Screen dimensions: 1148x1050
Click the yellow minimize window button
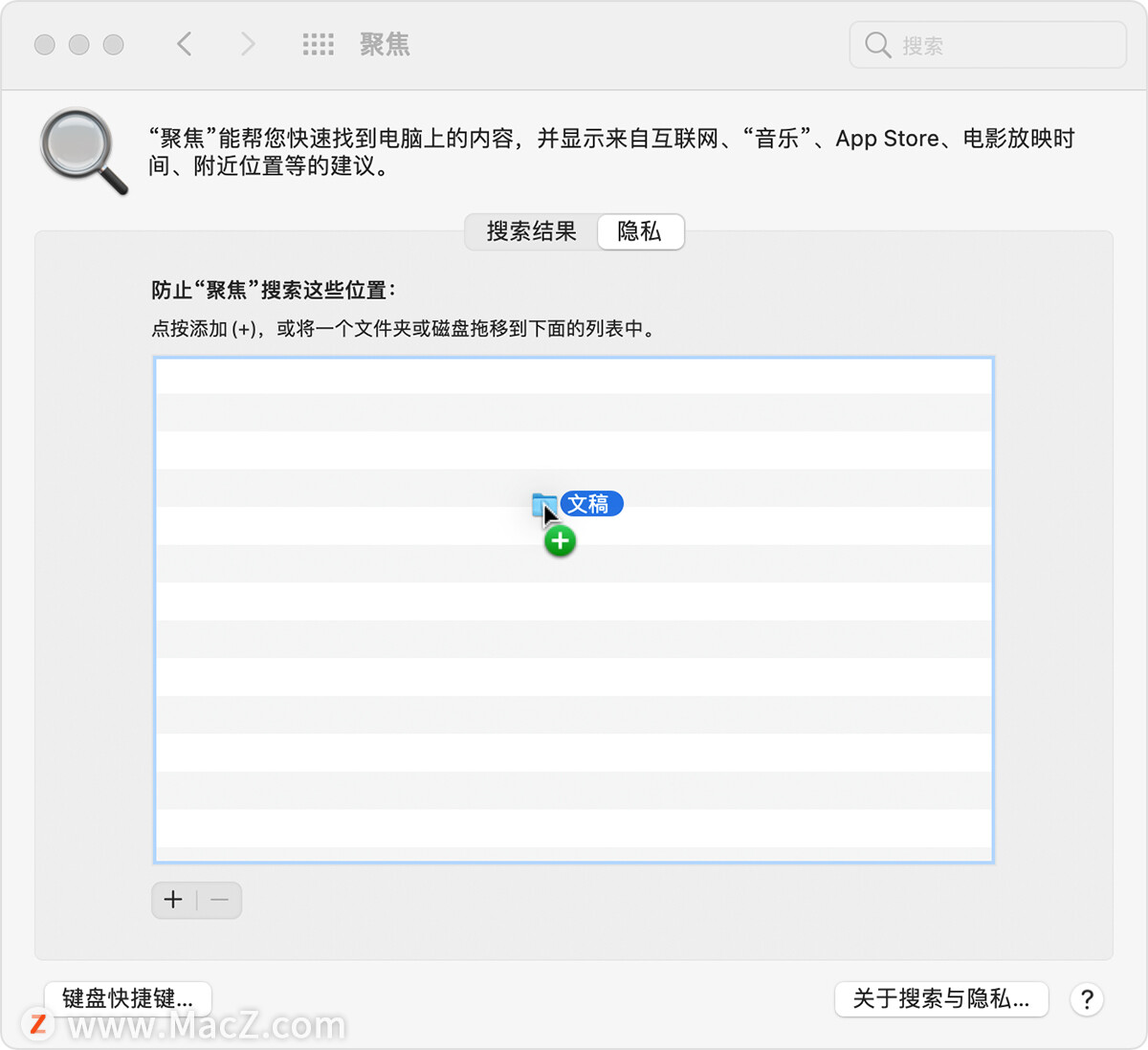[x=79, y=44]
